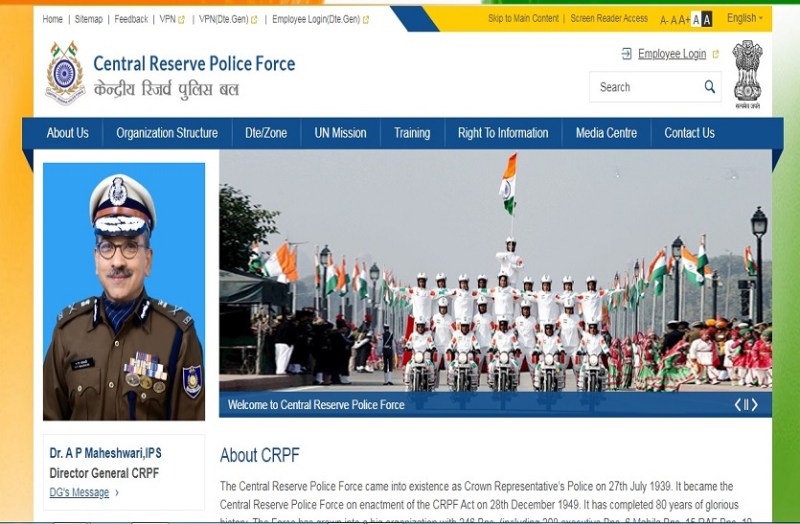Image resolution: width=800 pixels, height=524 pixels.
Task: Increase font size with A+
Action: click(x=684, y=20)
